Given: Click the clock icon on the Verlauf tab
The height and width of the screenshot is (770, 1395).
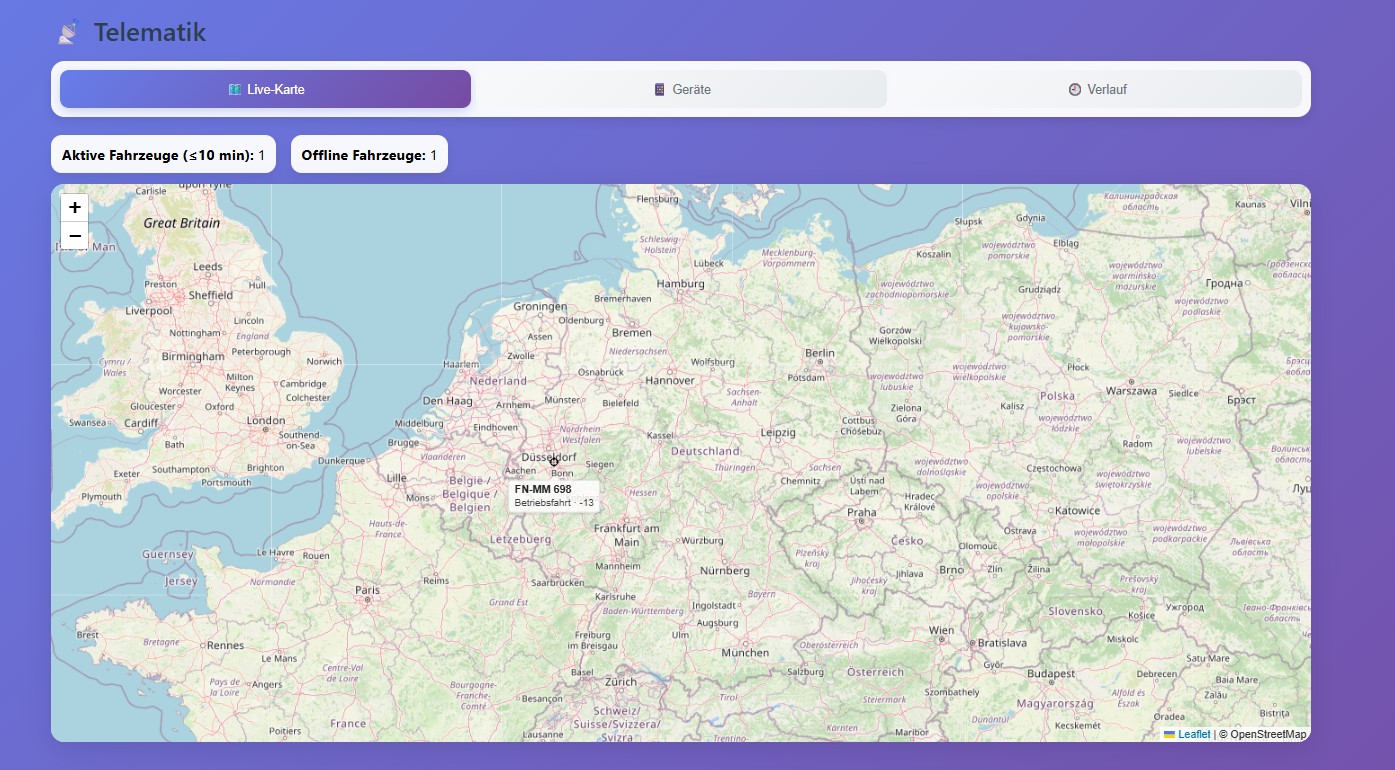Looking at the screenshot, I should [x=1073, y=89].
